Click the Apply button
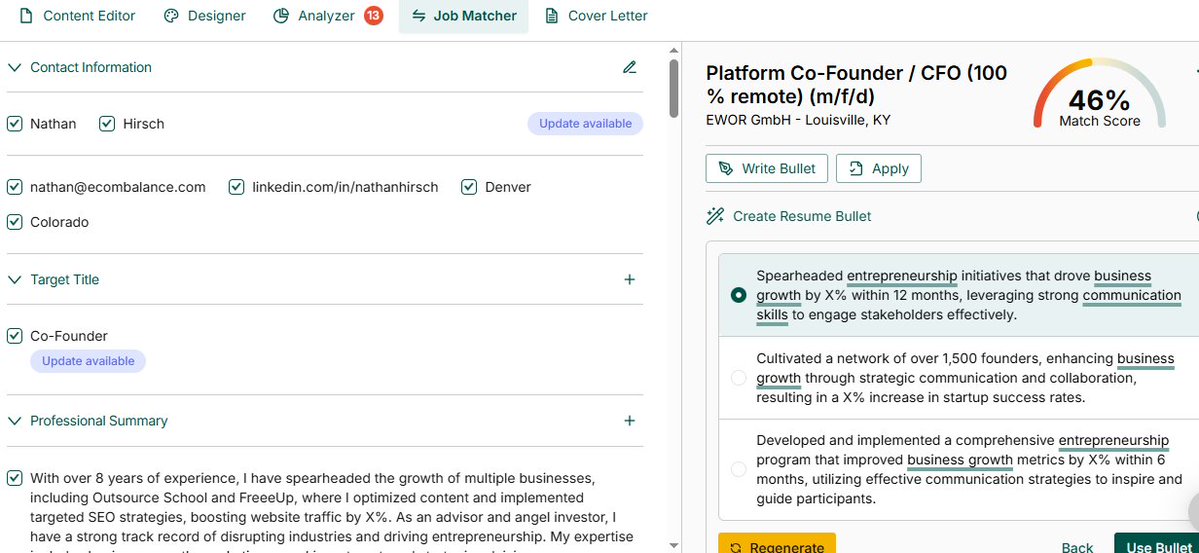Screen dimensions: 1199x553 pyautogui.click(x=879, y=169)
